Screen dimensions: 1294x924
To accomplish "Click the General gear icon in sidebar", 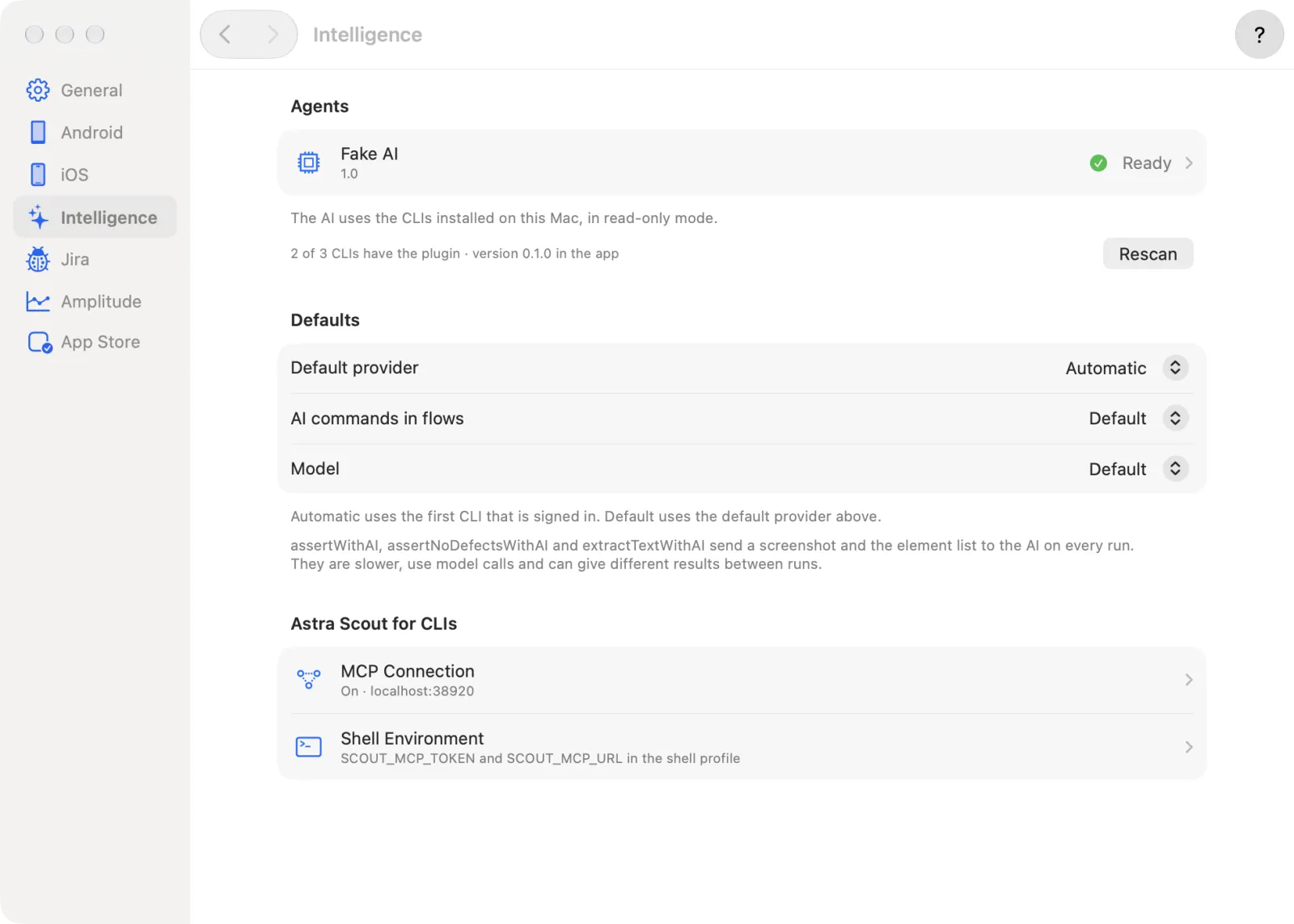I will coord(38,91).
